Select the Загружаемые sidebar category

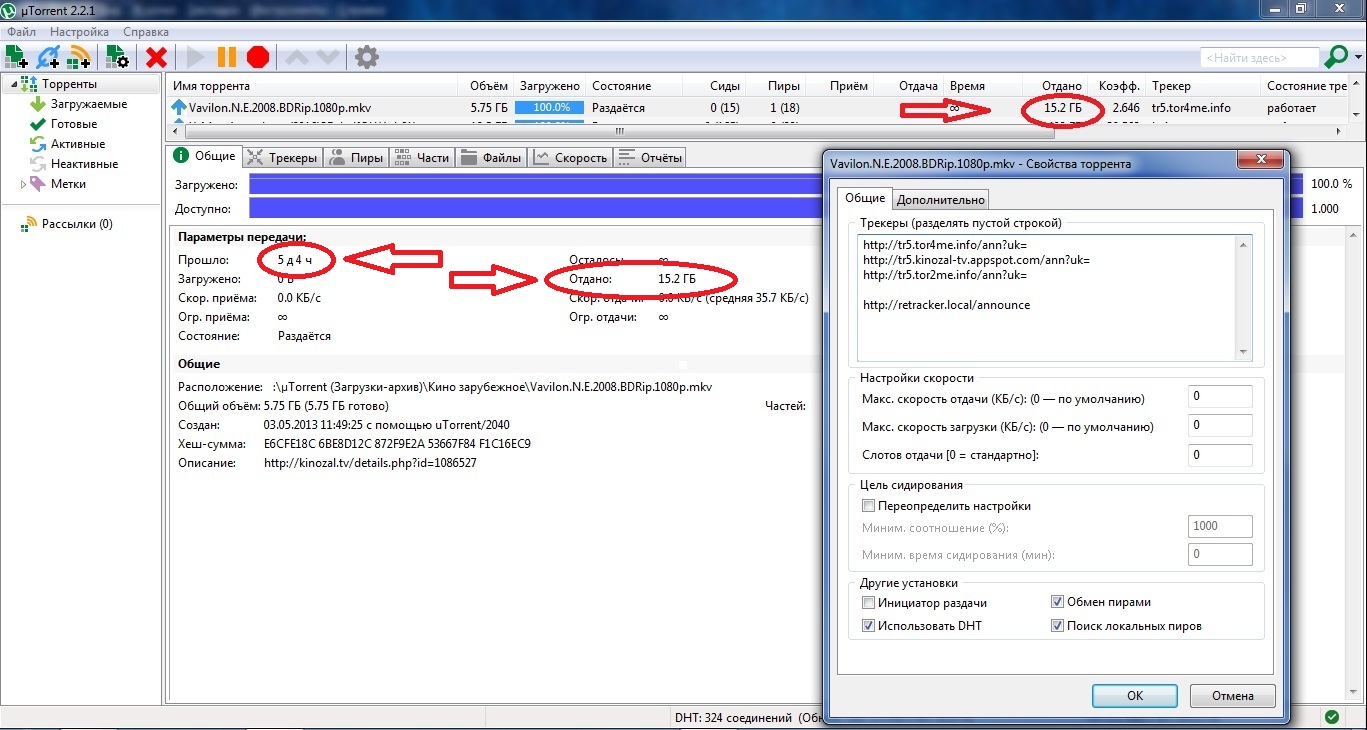[89, 104]
